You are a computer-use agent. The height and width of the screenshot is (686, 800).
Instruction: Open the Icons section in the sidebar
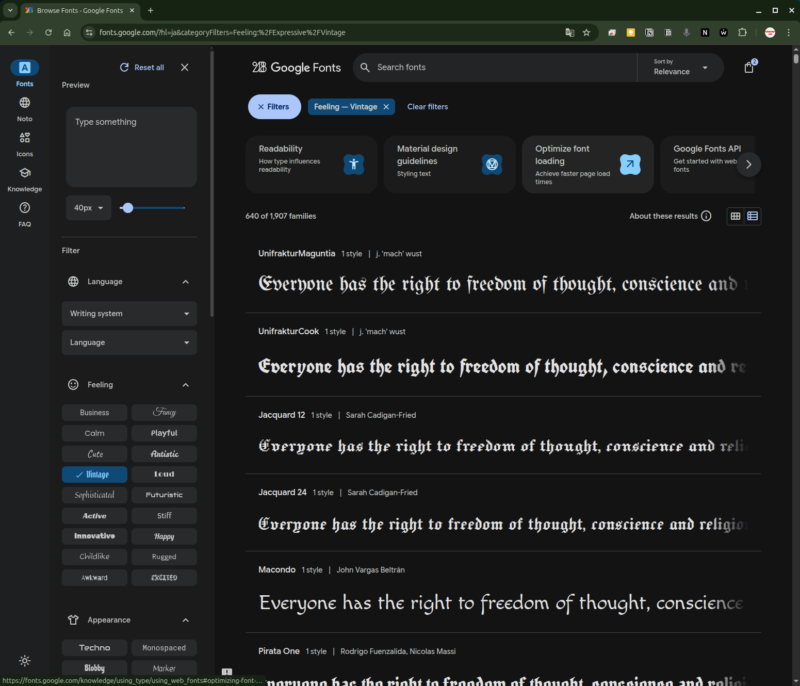[x=24, y=138]
